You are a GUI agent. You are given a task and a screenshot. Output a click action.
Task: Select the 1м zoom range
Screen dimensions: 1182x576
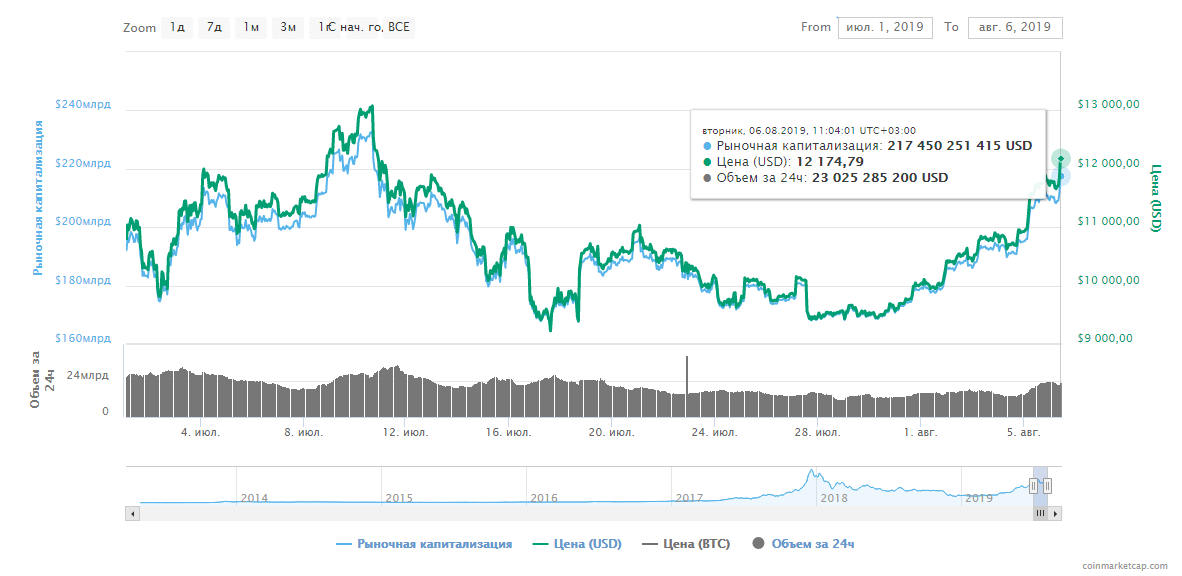tap(251, 27)
